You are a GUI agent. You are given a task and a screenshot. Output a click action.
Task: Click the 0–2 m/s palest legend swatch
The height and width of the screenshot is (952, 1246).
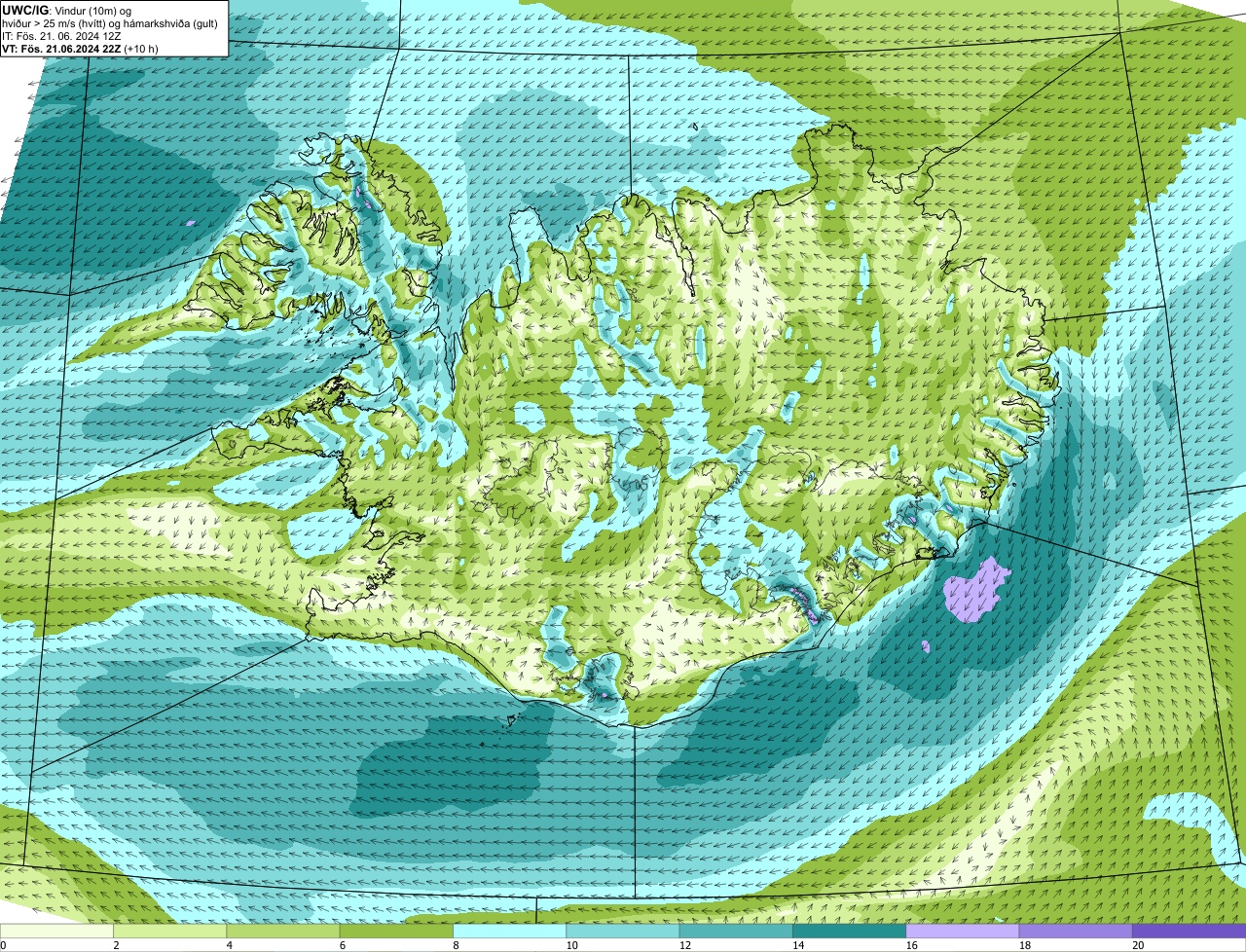[58, 931]
